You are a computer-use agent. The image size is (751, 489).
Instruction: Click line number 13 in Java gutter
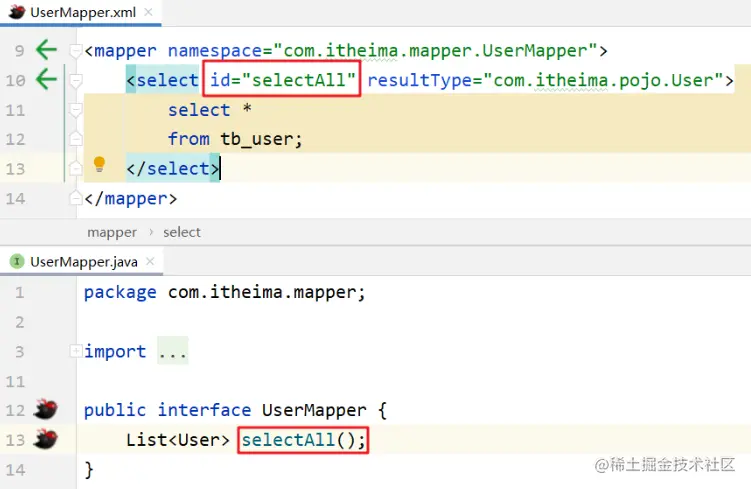click(x=15, y=440)
